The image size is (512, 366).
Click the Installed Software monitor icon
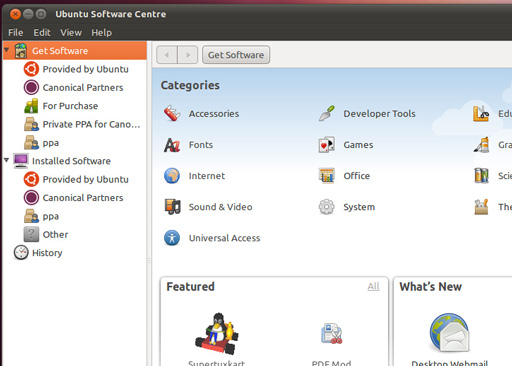pos(21,161)
